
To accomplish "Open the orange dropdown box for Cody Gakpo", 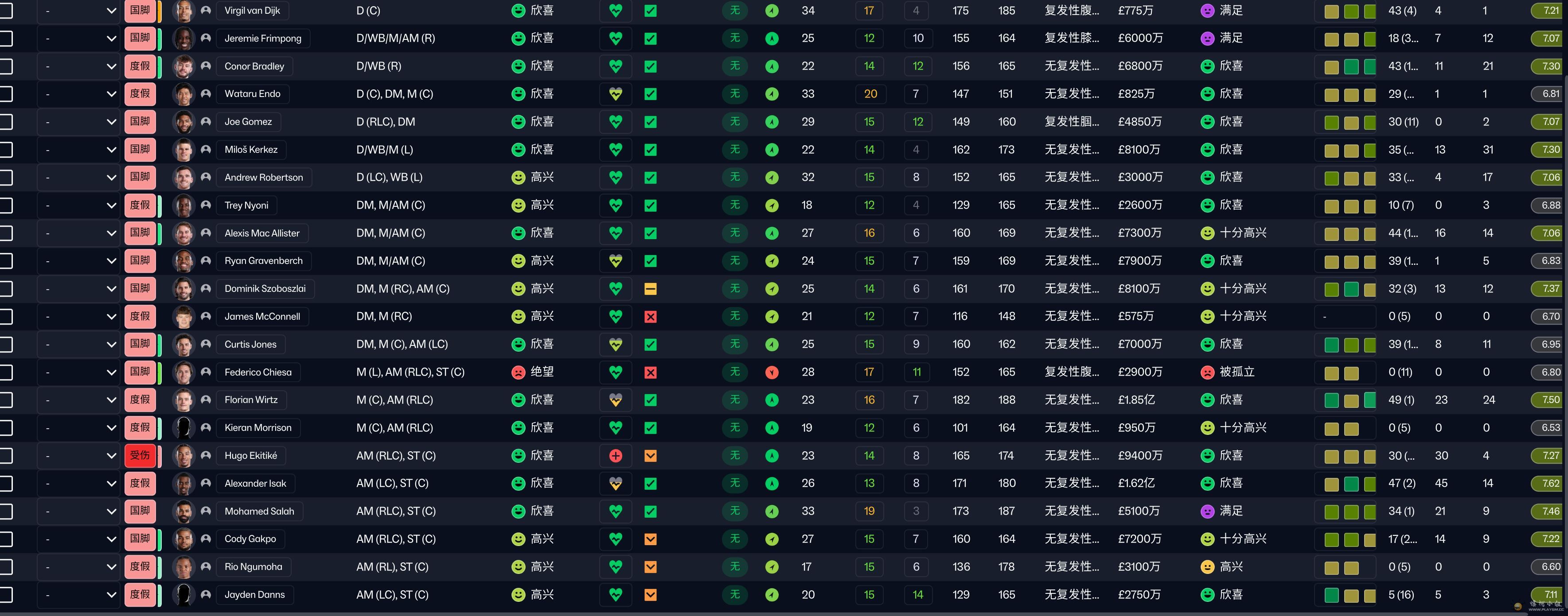I will (650, 539).
